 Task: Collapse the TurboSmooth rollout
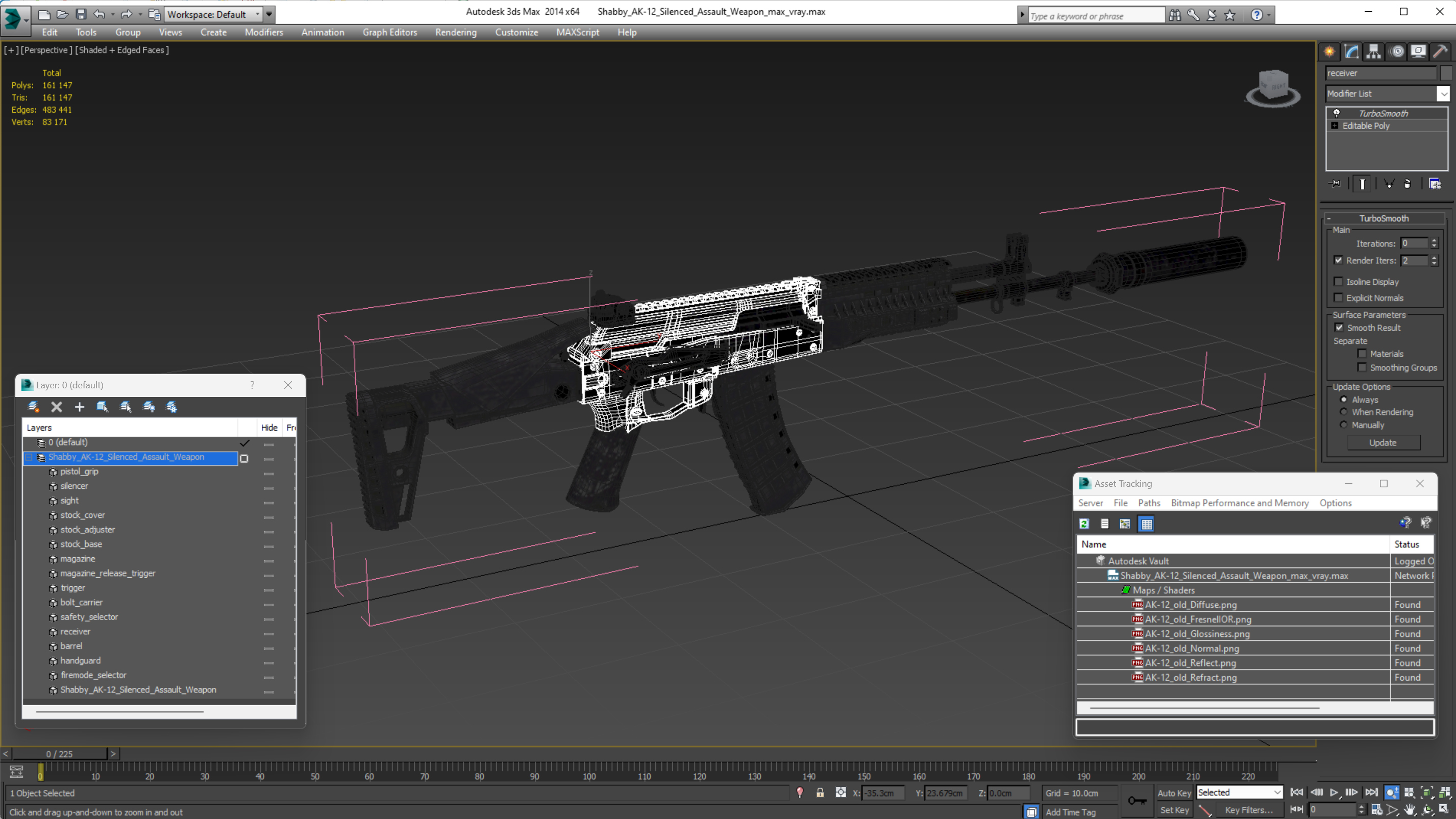(1329, 218)
